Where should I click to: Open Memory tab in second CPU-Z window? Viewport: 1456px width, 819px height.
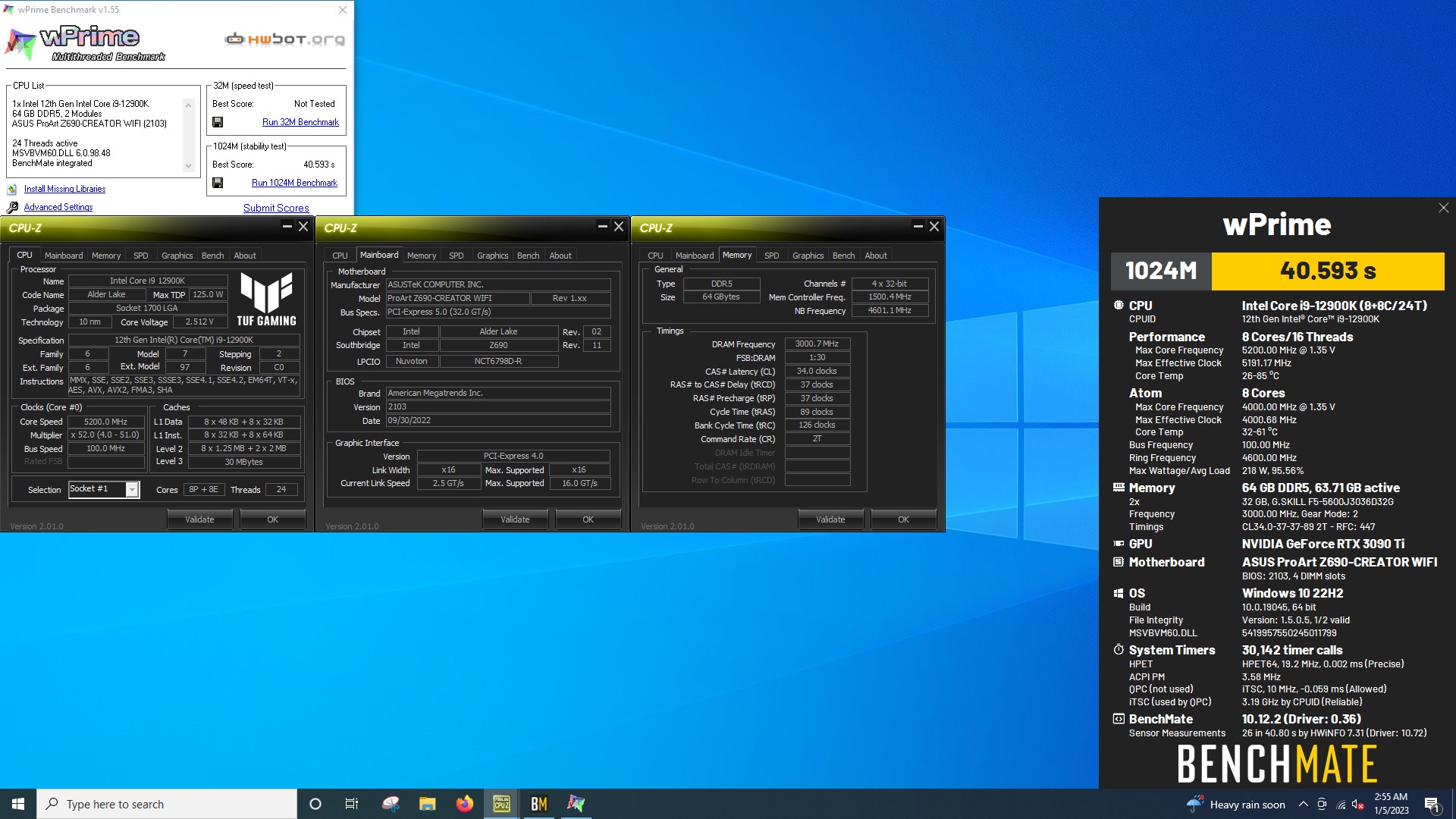[x=422, y=256]
